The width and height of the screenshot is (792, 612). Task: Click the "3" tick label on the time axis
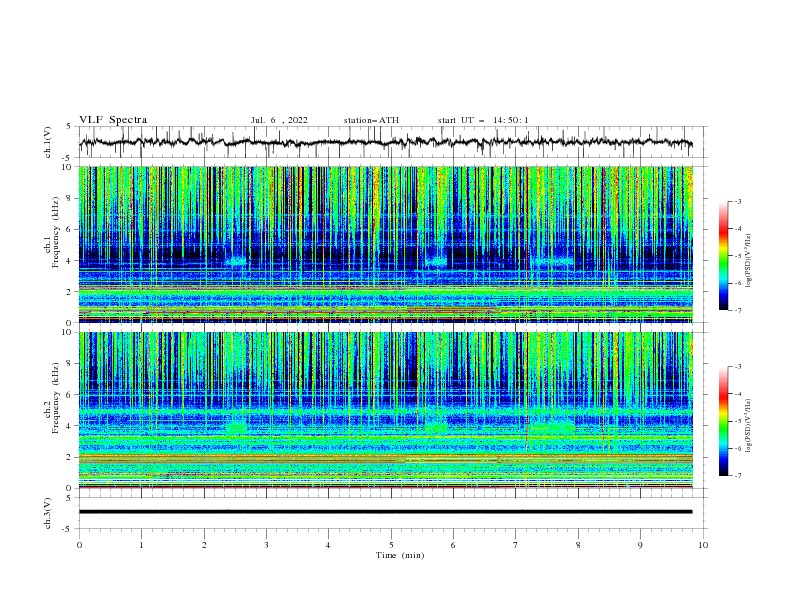(266, 545)
